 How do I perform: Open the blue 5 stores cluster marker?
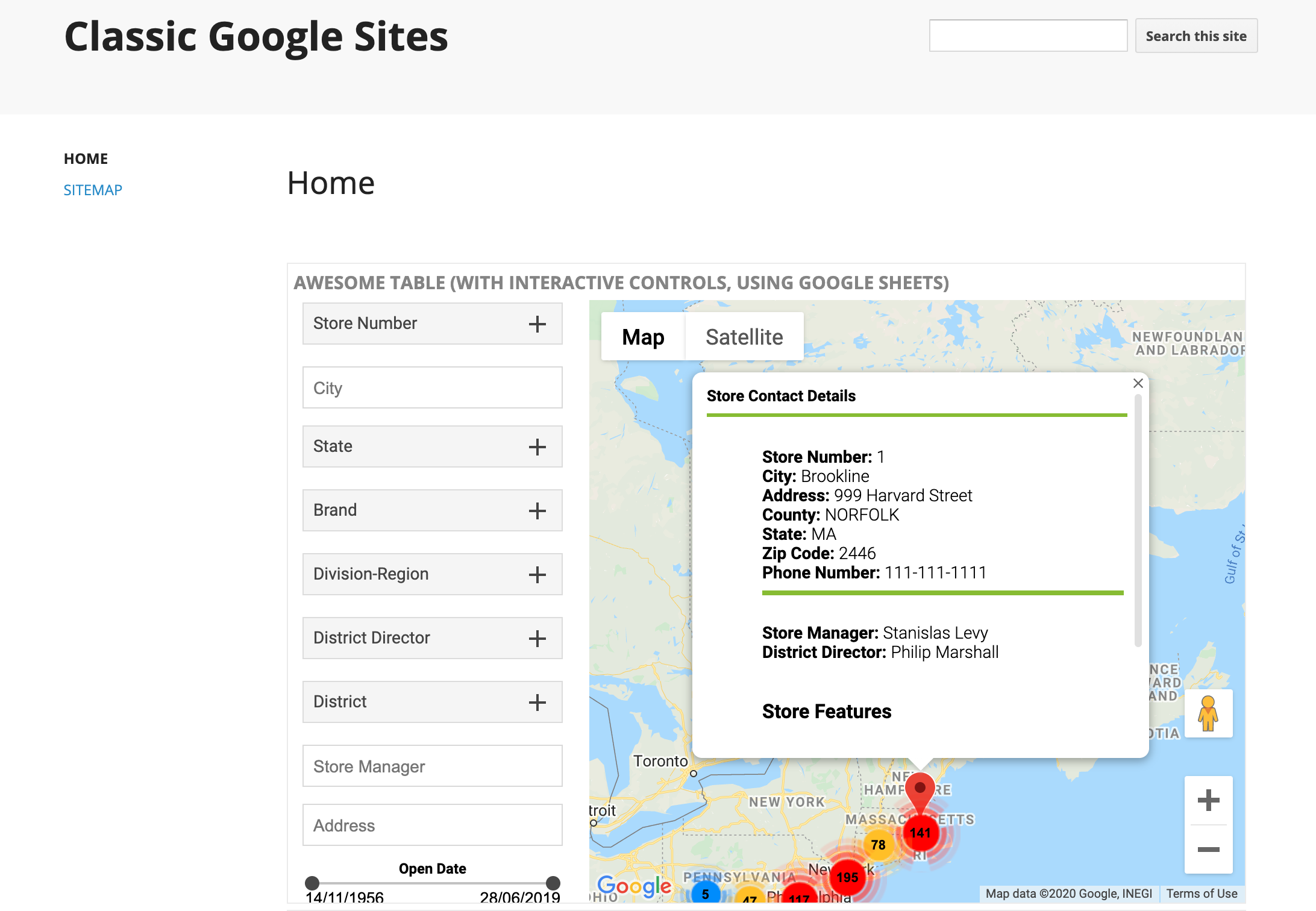pos(705,894)
